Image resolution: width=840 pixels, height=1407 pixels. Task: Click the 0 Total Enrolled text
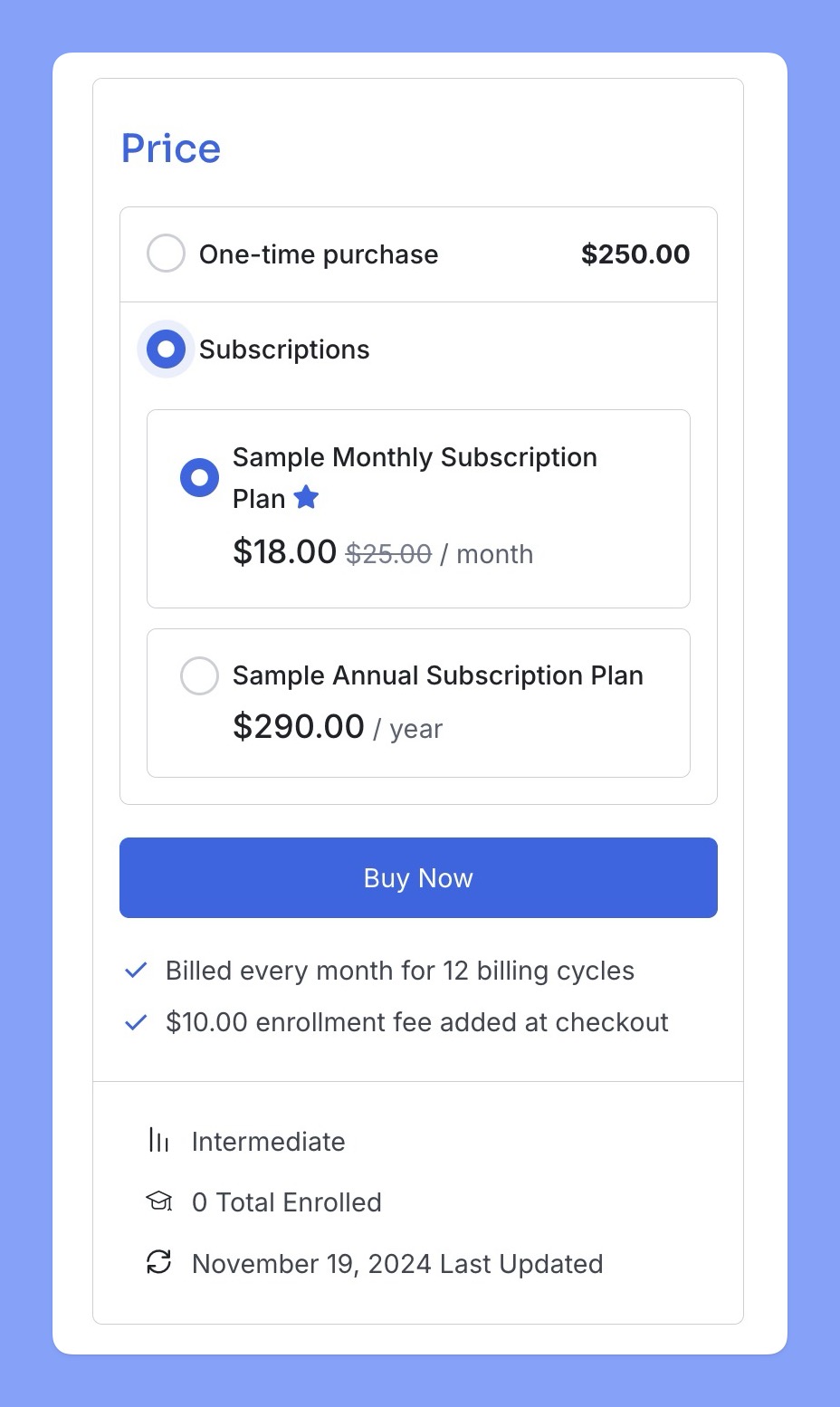tap(287, 1202)
